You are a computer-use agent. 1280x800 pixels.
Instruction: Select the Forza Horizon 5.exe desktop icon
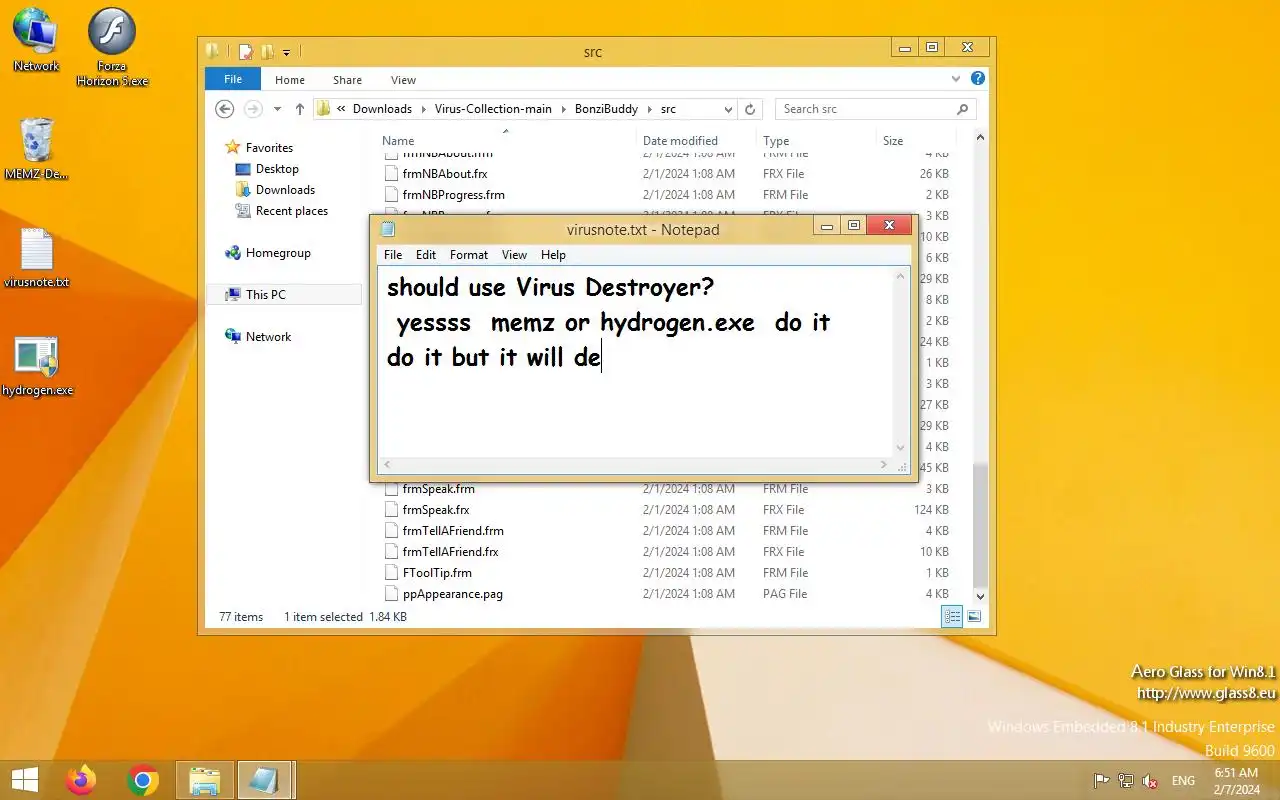112,47
